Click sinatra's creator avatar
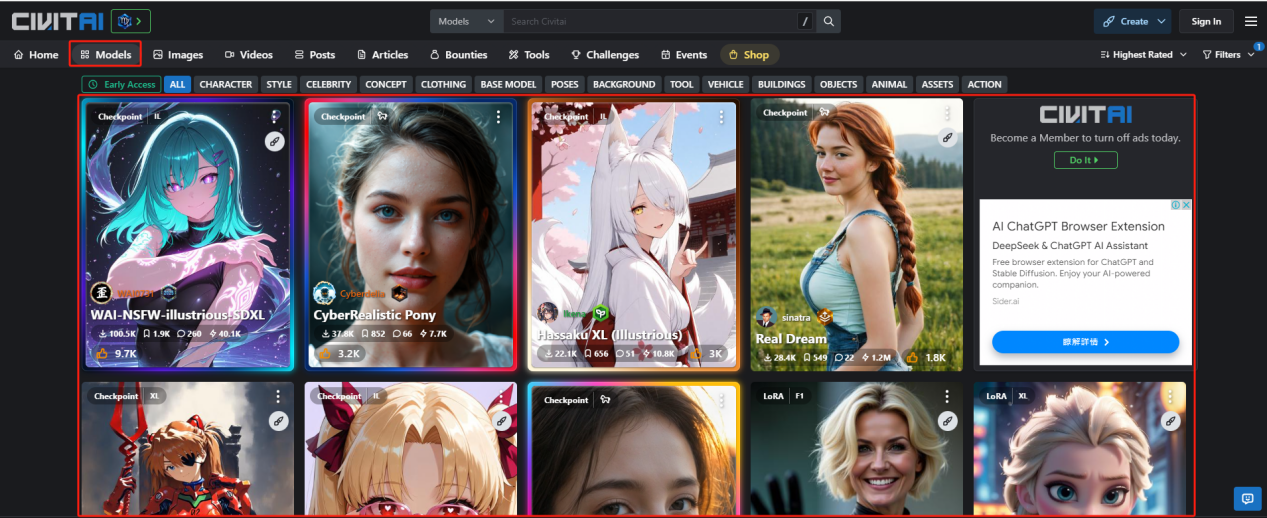Image resolution: width=1267 pixels, height=518 pixels. tap(766, 317)
